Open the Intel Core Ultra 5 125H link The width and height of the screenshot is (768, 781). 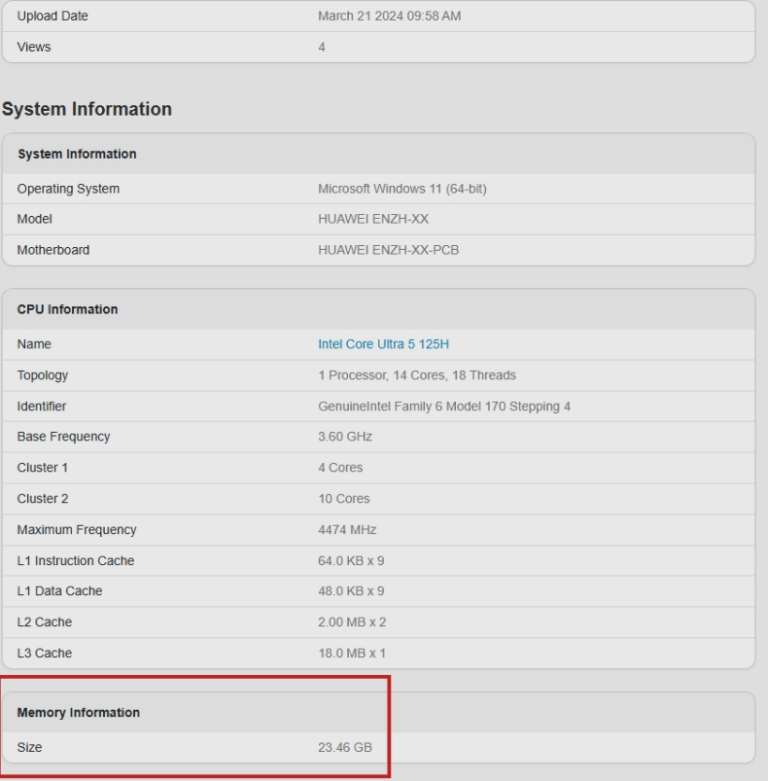click(x=383, y=344)
